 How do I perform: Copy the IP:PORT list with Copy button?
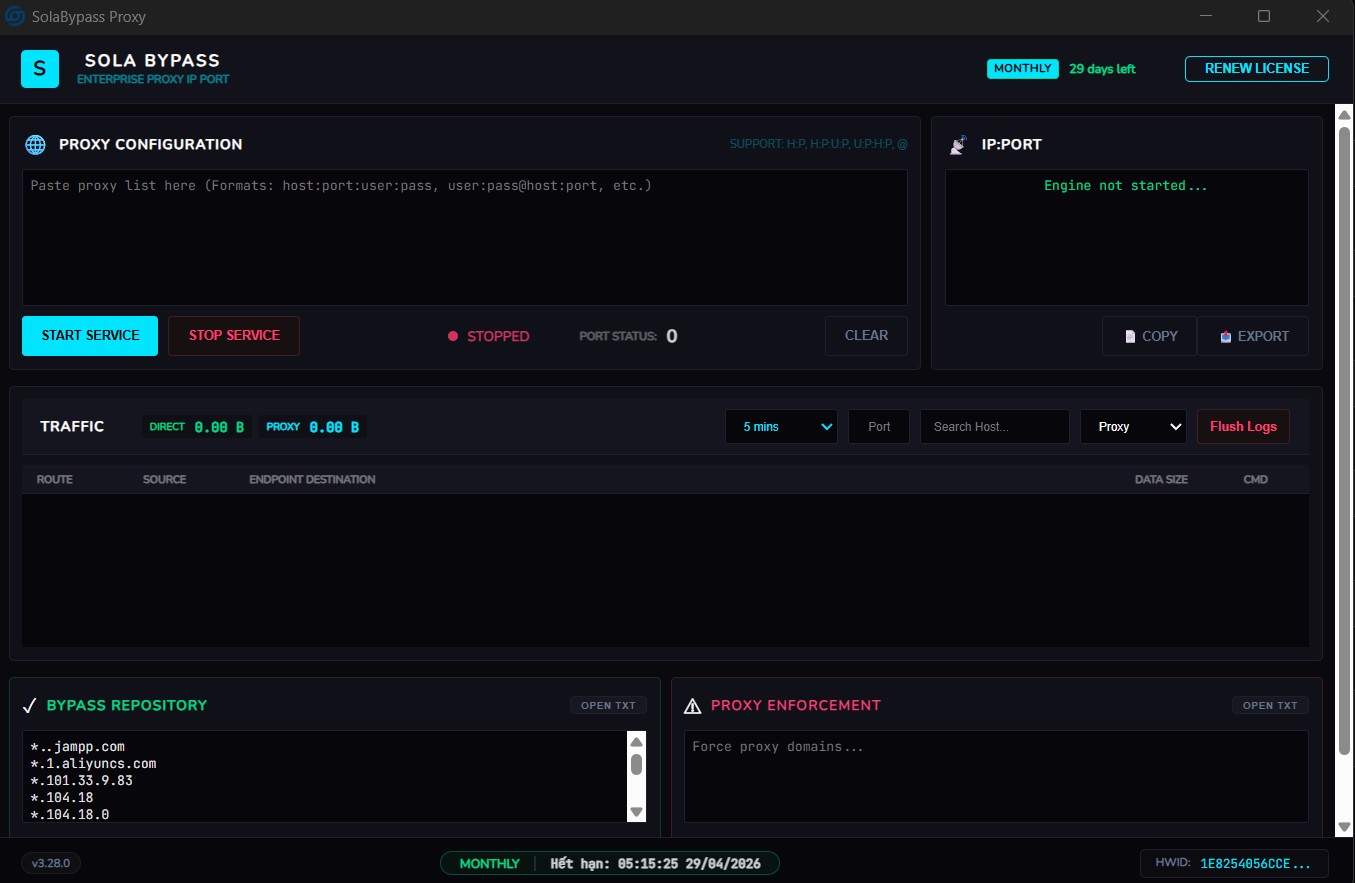point(1149,336)
